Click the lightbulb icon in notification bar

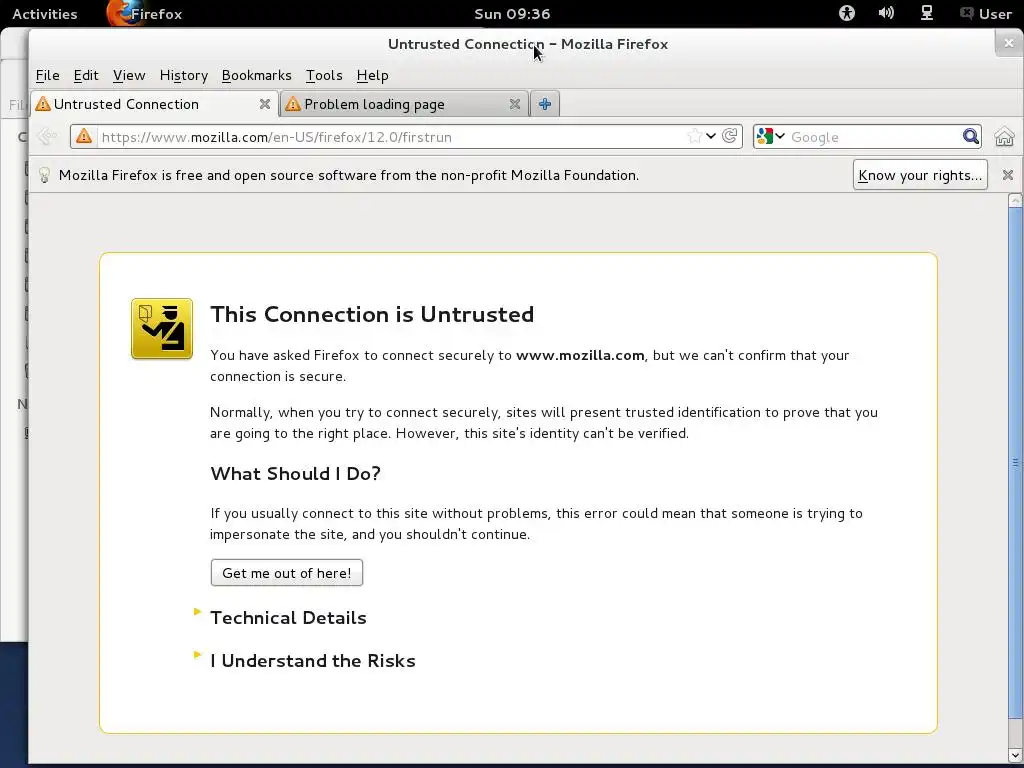coord(44,175)
